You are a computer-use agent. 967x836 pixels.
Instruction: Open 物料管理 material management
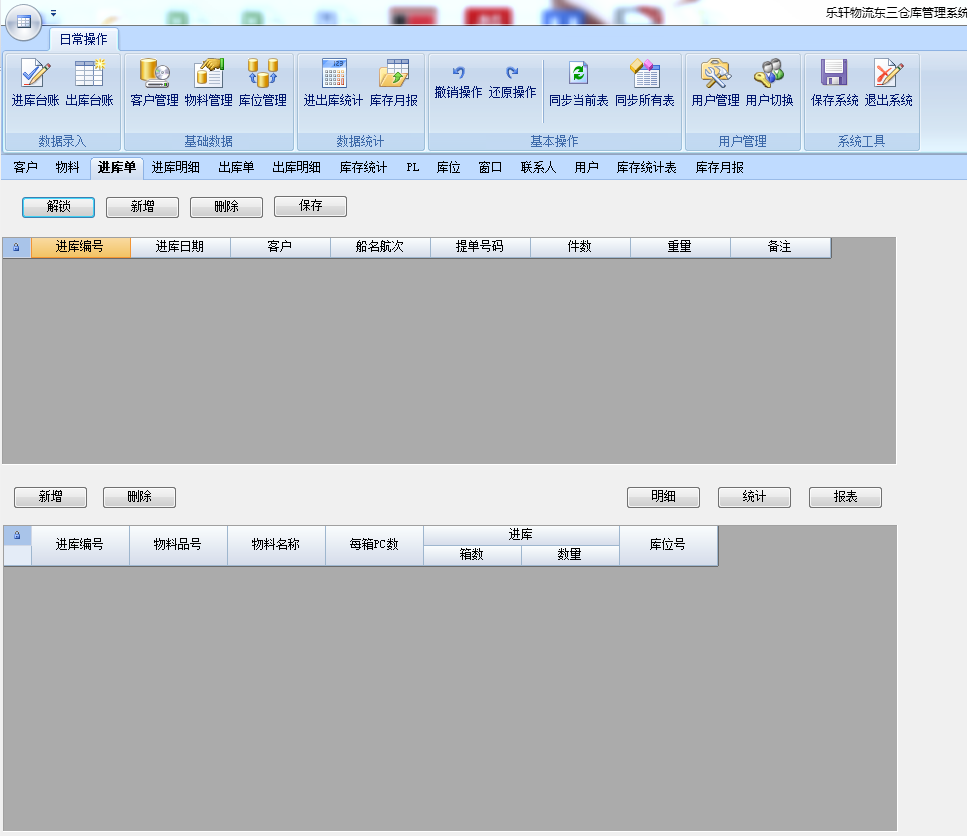click(208, 83)
